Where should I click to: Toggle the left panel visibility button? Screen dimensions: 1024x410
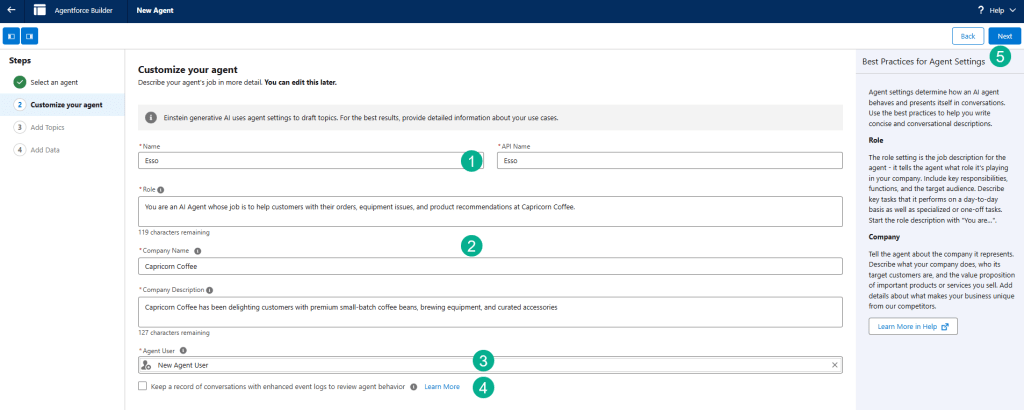(x=12, y=36)
